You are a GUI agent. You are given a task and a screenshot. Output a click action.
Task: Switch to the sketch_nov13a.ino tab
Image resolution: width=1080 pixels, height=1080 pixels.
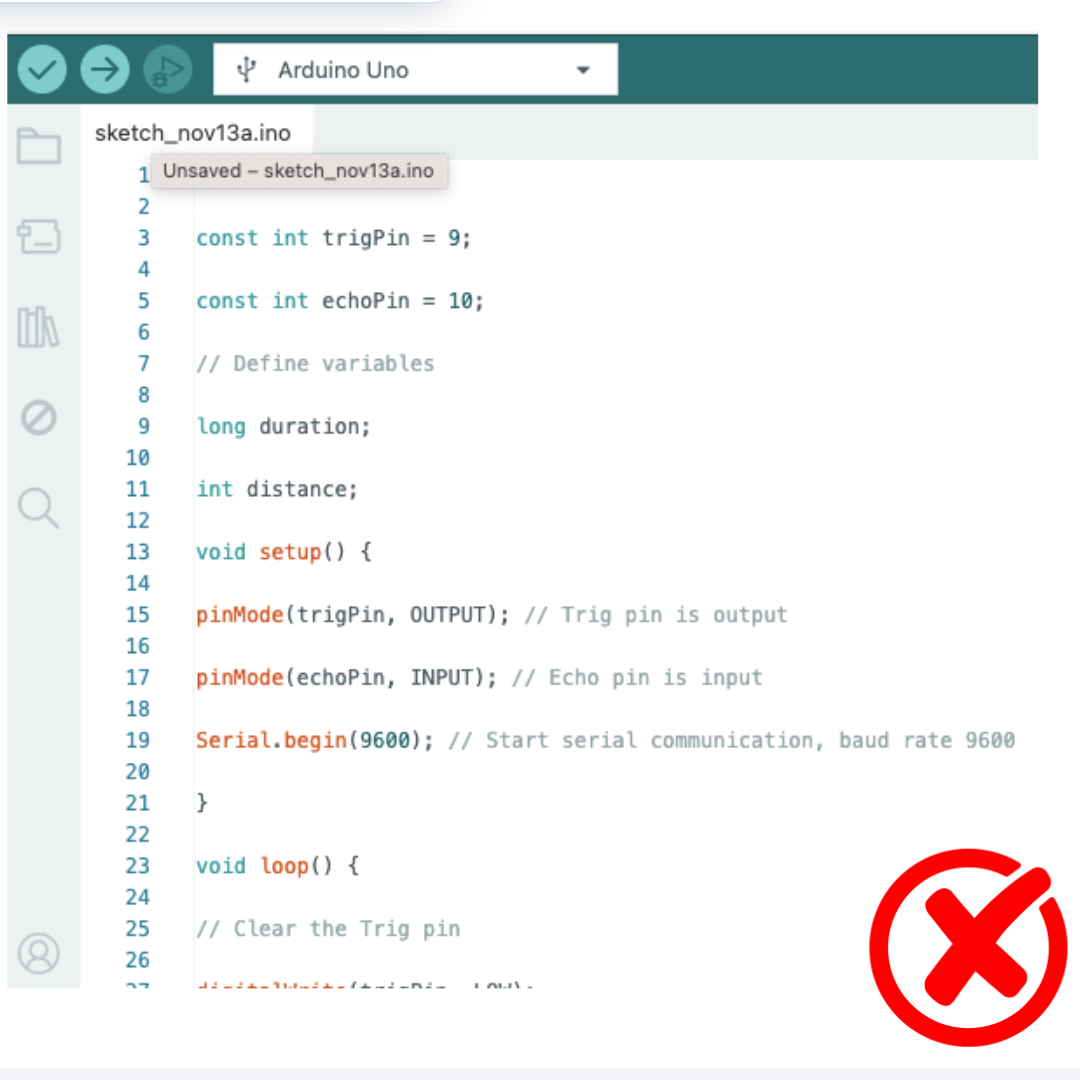click(191, 134)
